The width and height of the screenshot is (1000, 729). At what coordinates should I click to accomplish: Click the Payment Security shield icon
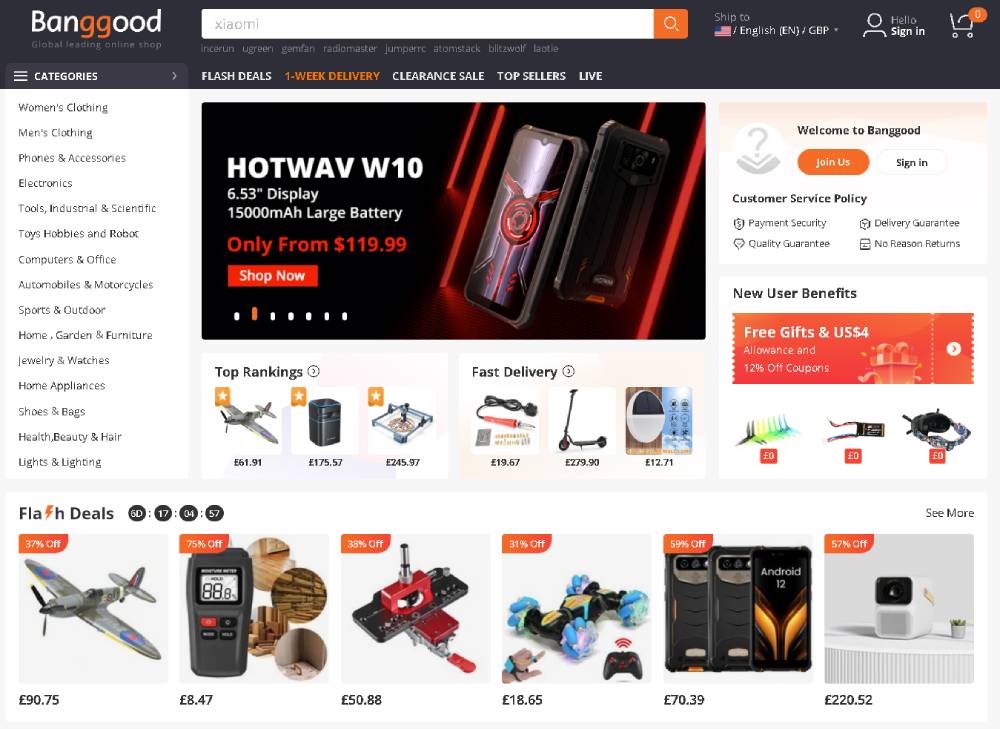pyautogui.click(x=739, y=223)
